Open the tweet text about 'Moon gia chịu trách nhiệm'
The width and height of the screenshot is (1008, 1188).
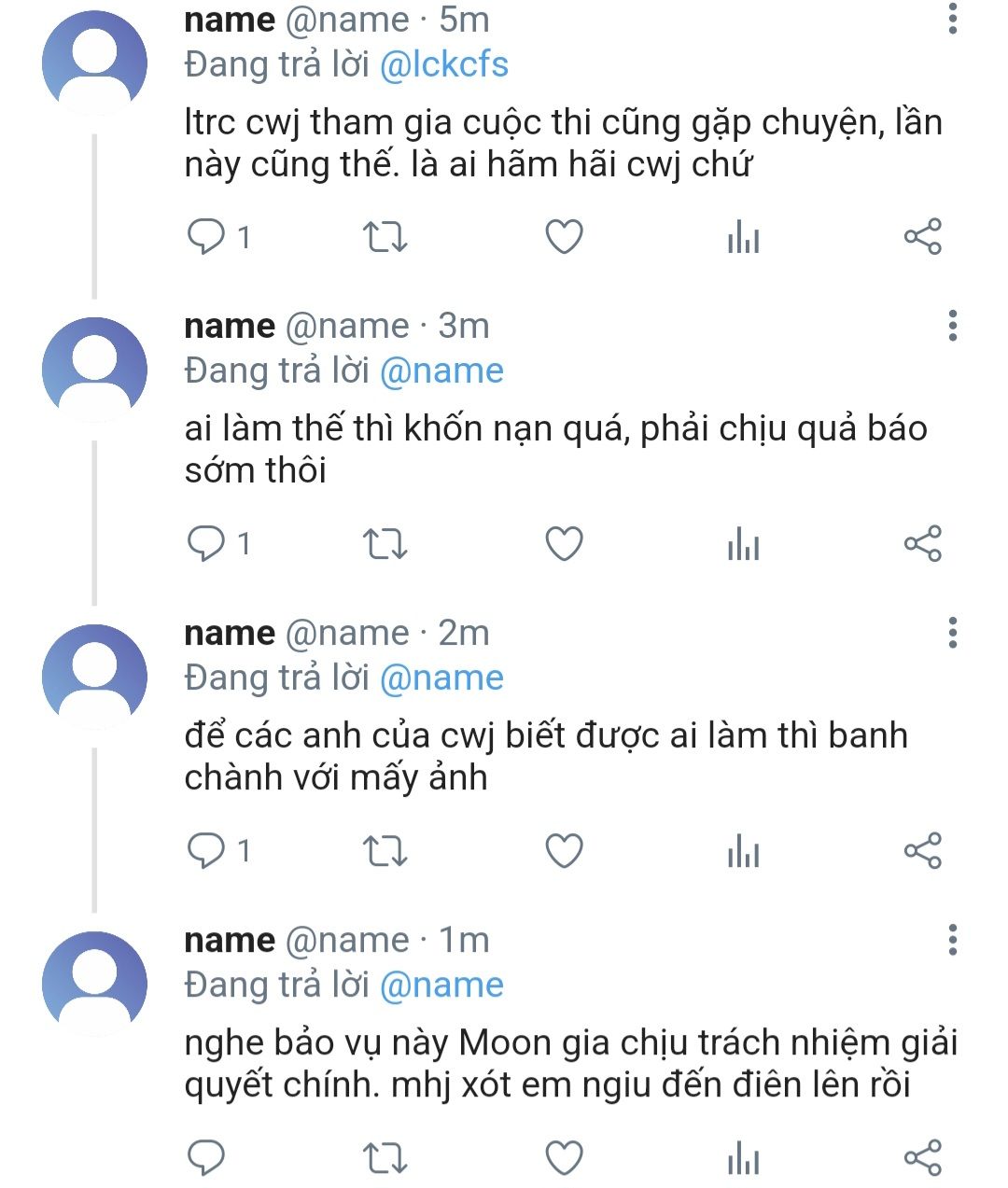click(569, 1063)
